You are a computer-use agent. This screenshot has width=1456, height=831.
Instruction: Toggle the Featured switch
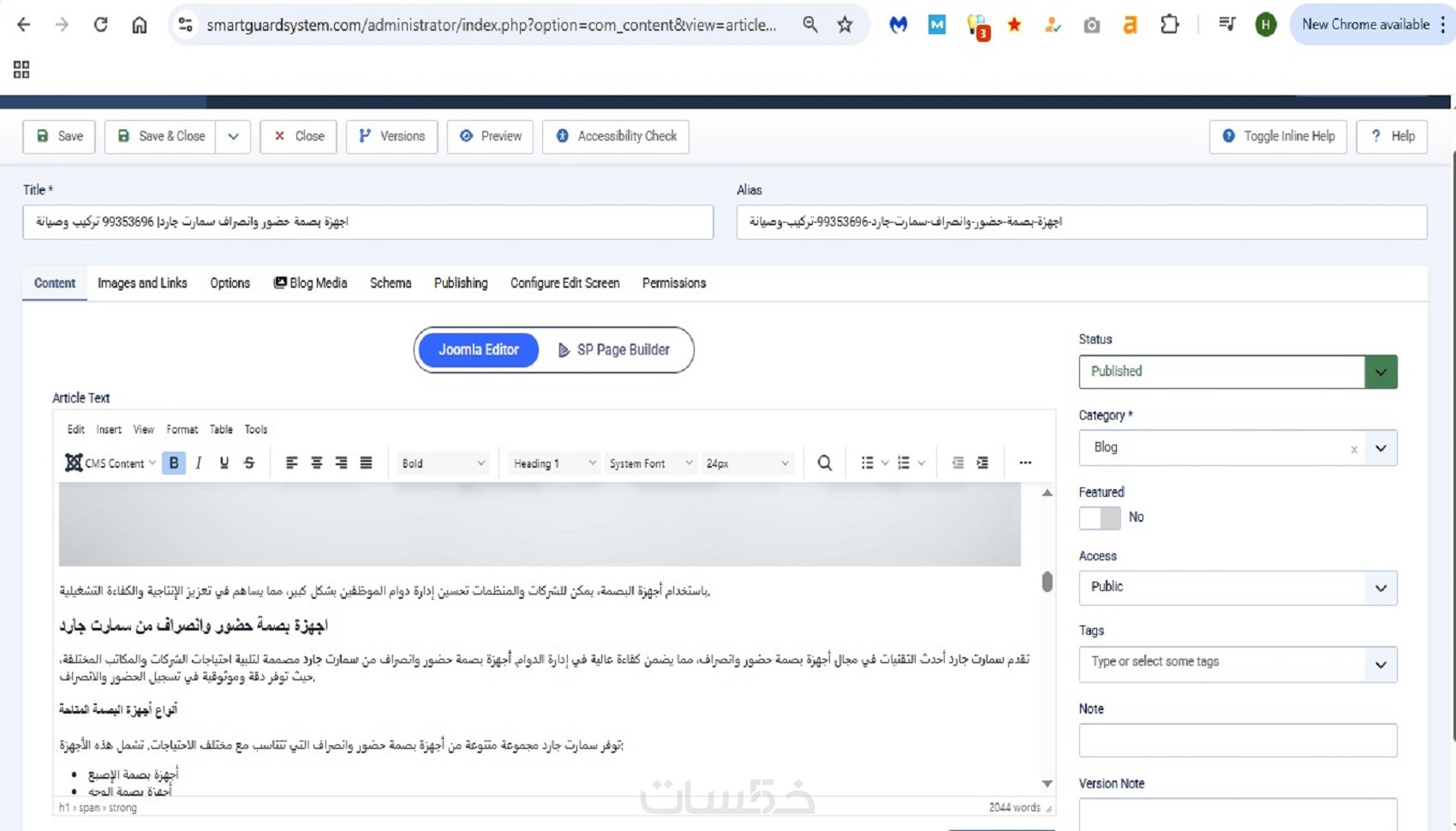1100,517
